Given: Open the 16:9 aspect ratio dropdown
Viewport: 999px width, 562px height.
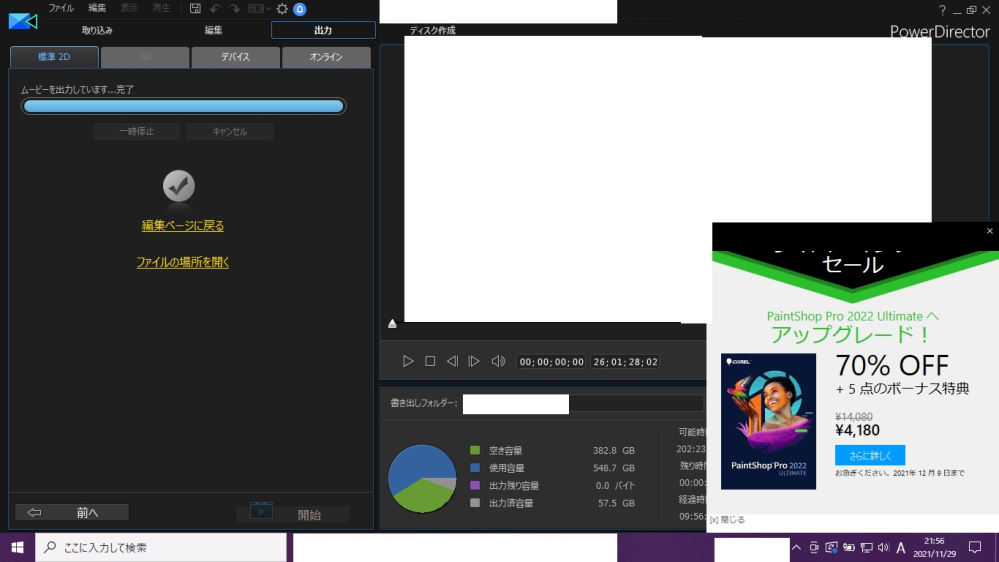Looking at the screenshot, I should 259,8.
